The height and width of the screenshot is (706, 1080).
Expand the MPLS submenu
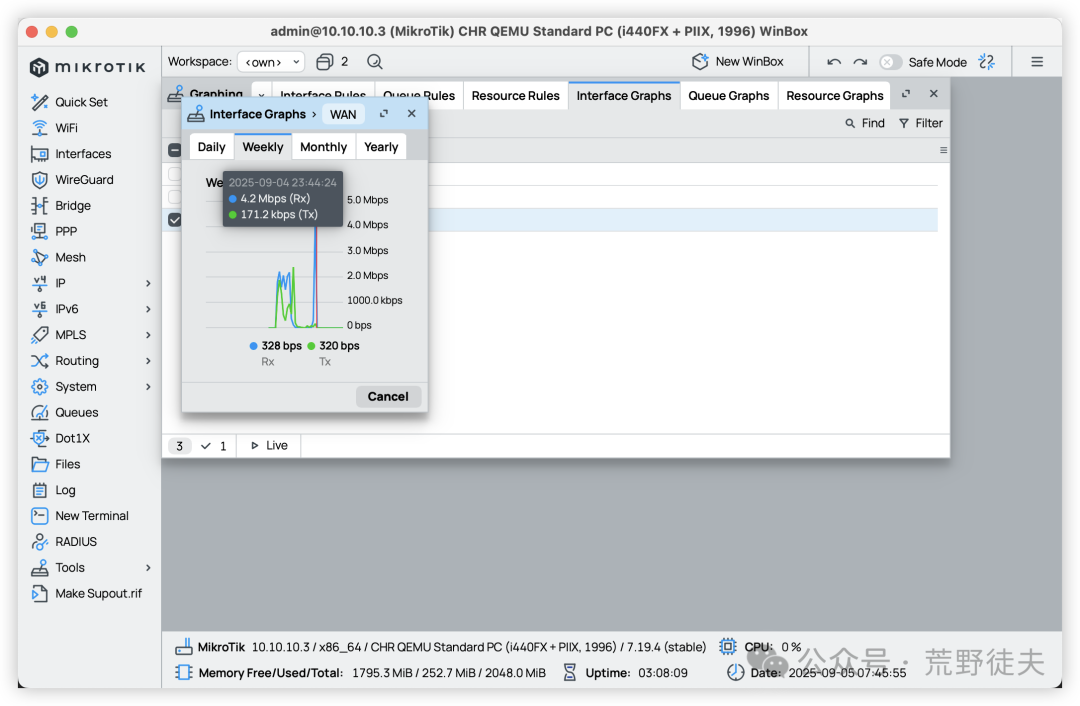pyautogui.click(x=148, y=335)
